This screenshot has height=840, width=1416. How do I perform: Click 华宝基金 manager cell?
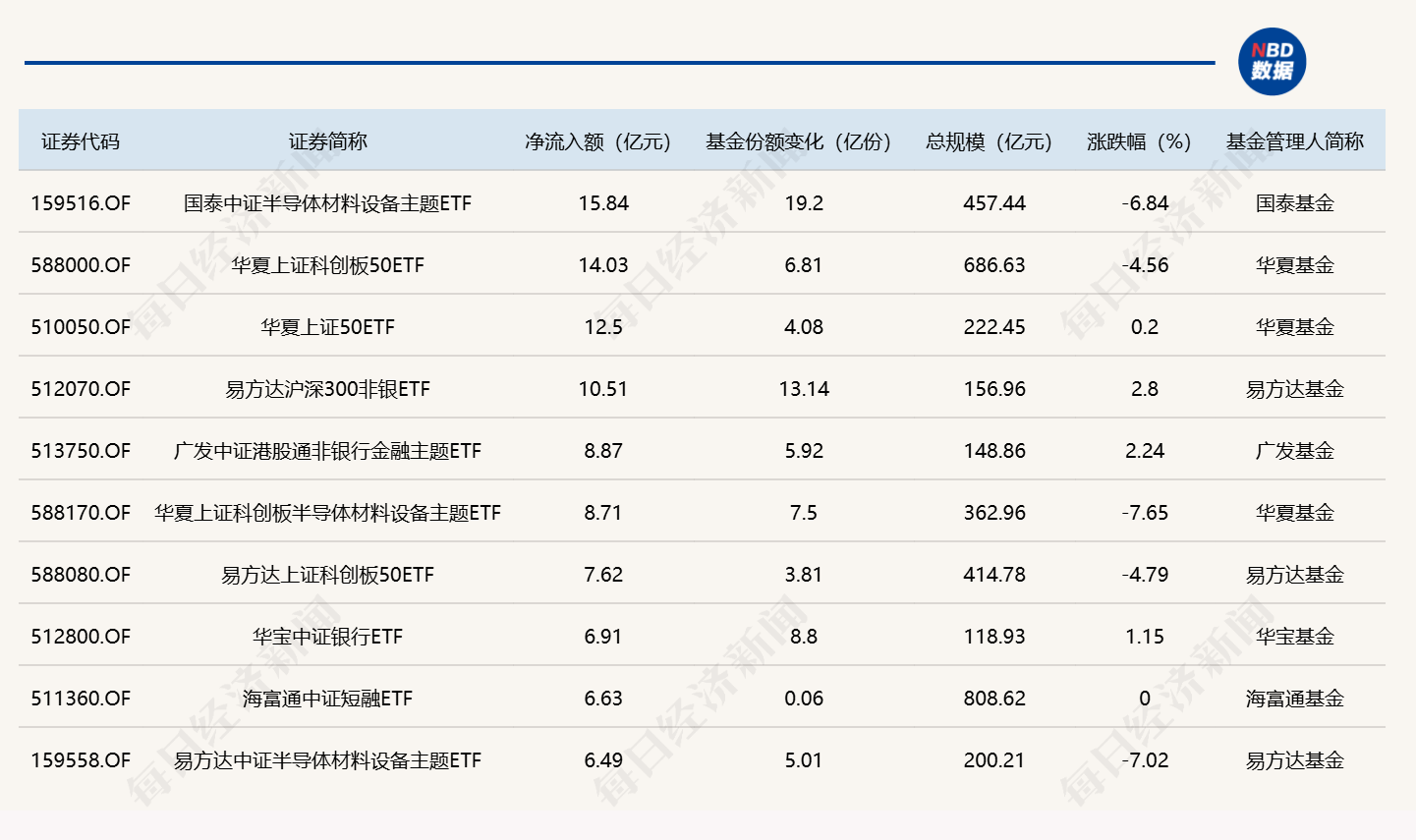[x=1295, y=637]
